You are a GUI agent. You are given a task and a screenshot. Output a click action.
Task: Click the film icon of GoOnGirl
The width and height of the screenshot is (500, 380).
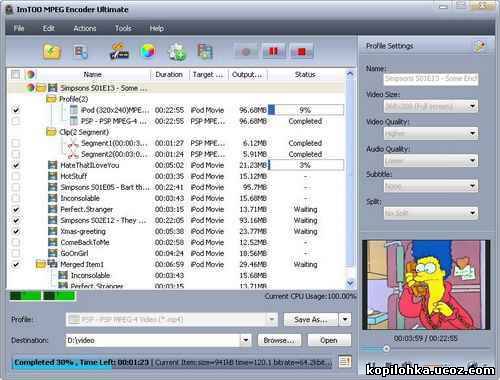click(52, 253)
